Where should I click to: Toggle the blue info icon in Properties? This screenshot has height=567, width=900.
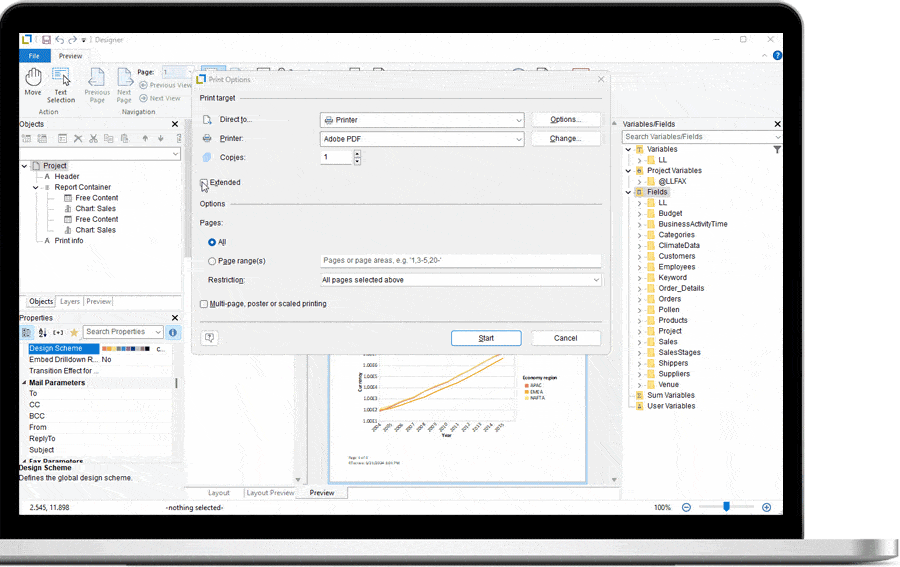[x=173, y=332]
